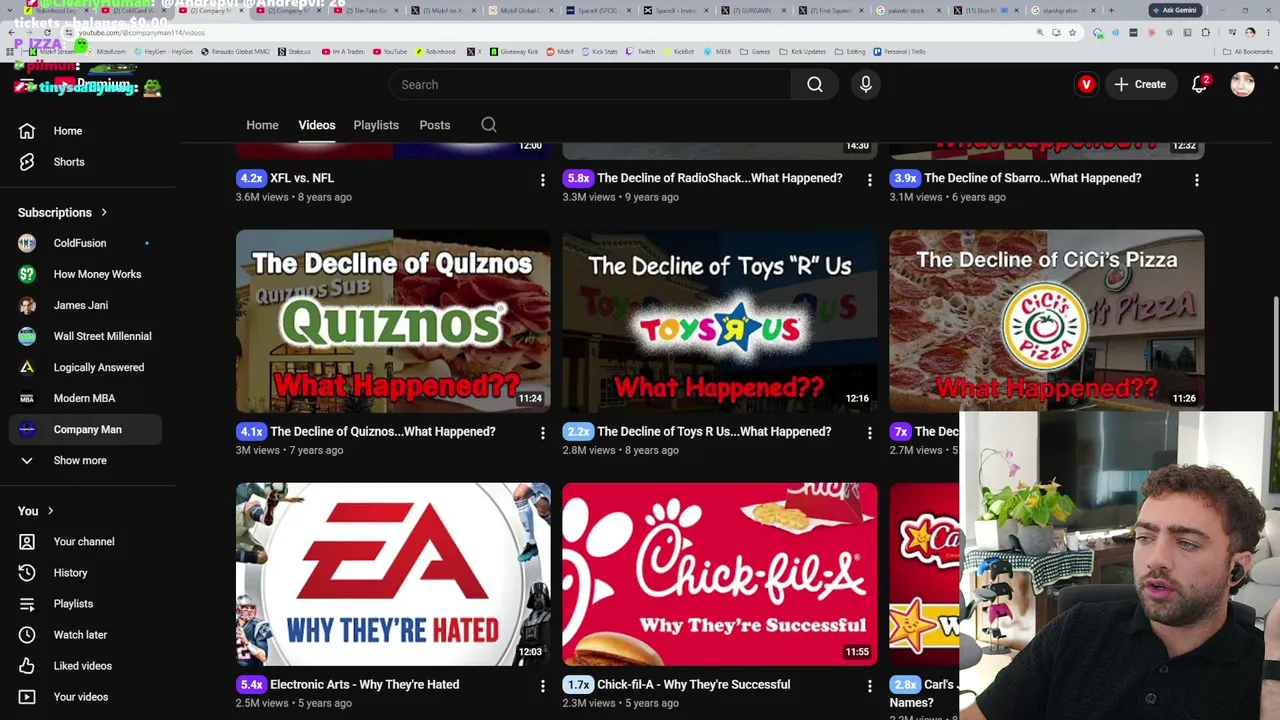Image resolution: width=1280 pixels, height=720 pixels.
Task: Open The Decline of Sbarro video title
Action: [1033, 178]
